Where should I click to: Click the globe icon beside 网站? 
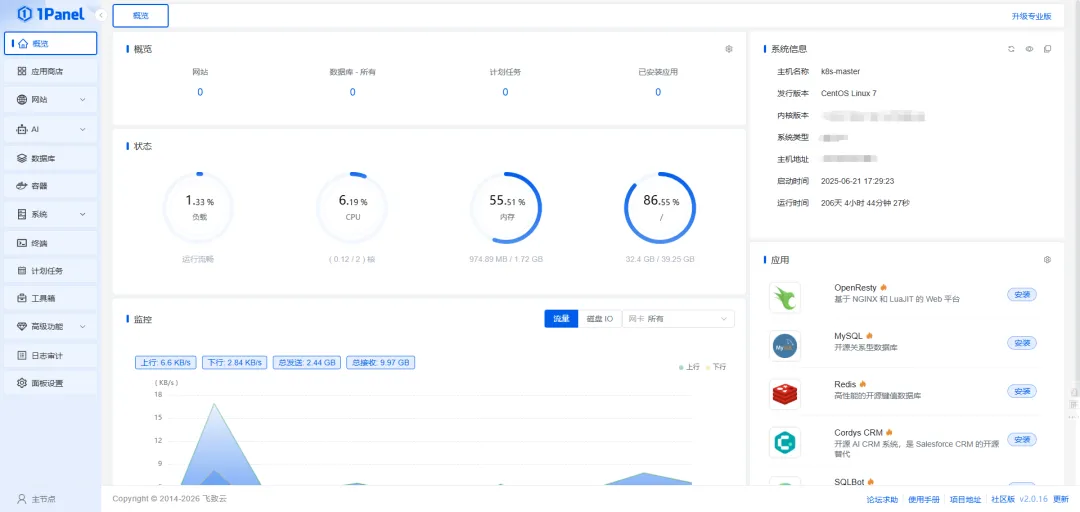point(22,100)
